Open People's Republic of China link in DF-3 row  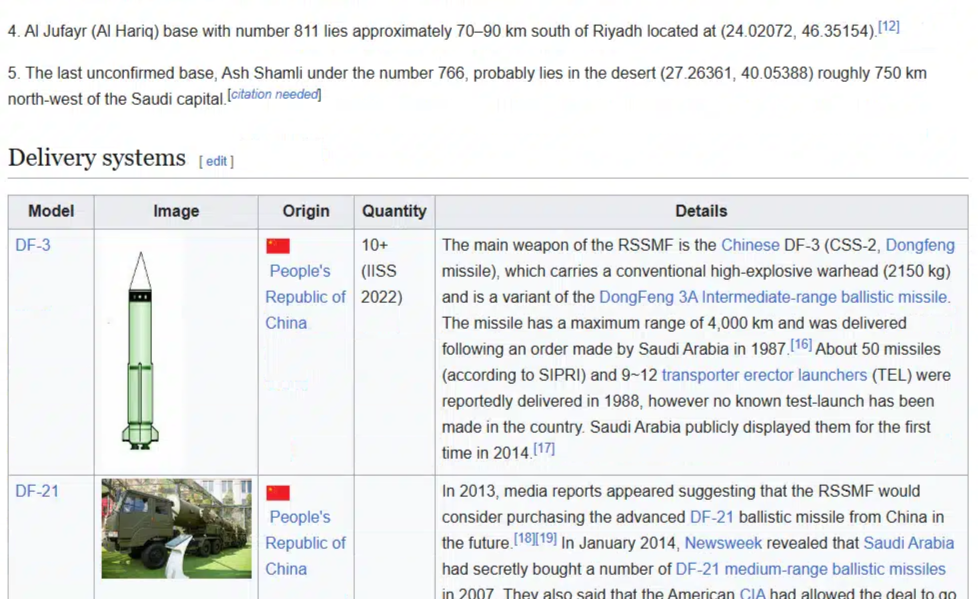pyautogui.click(x=305, y=297)
